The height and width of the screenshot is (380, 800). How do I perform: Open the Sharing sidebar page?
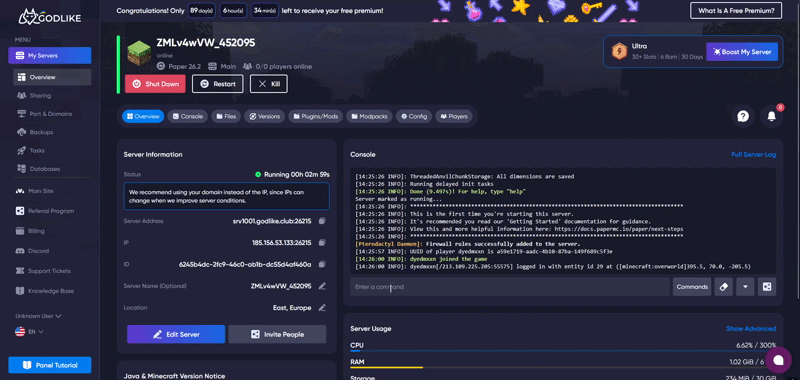[x=34, y=95]
